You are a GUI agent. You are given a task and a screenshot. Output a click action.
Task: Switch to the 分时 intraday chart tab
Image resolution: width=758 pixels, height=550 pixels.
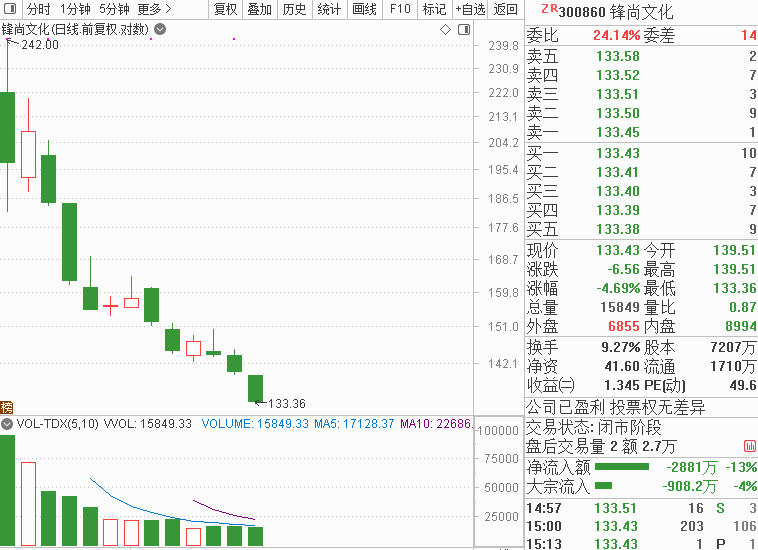(38, 9)
